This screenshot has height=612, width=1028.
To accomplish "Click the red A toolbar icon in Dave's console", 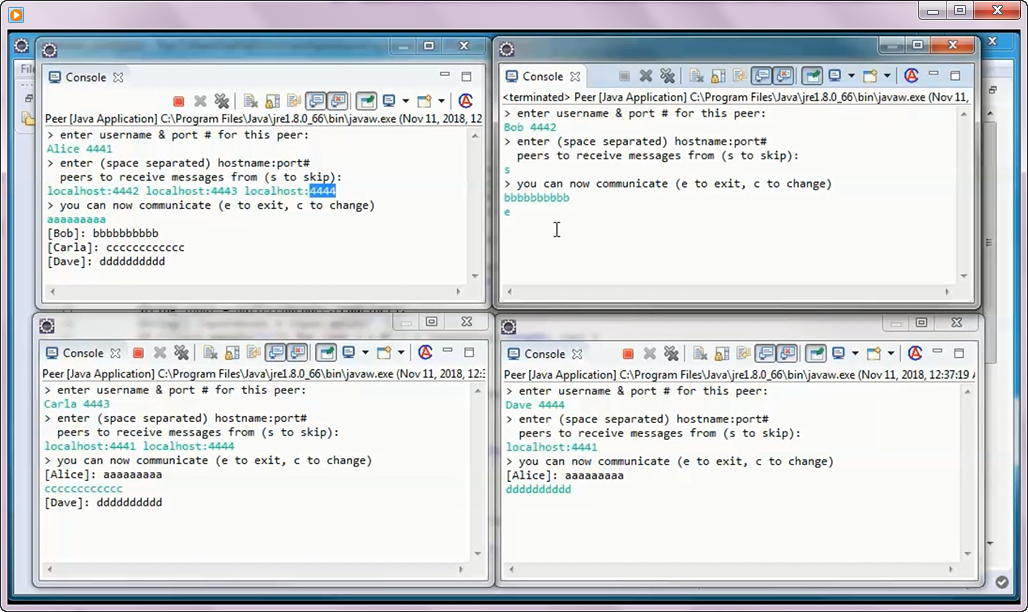I will click(x=914, y=352).
